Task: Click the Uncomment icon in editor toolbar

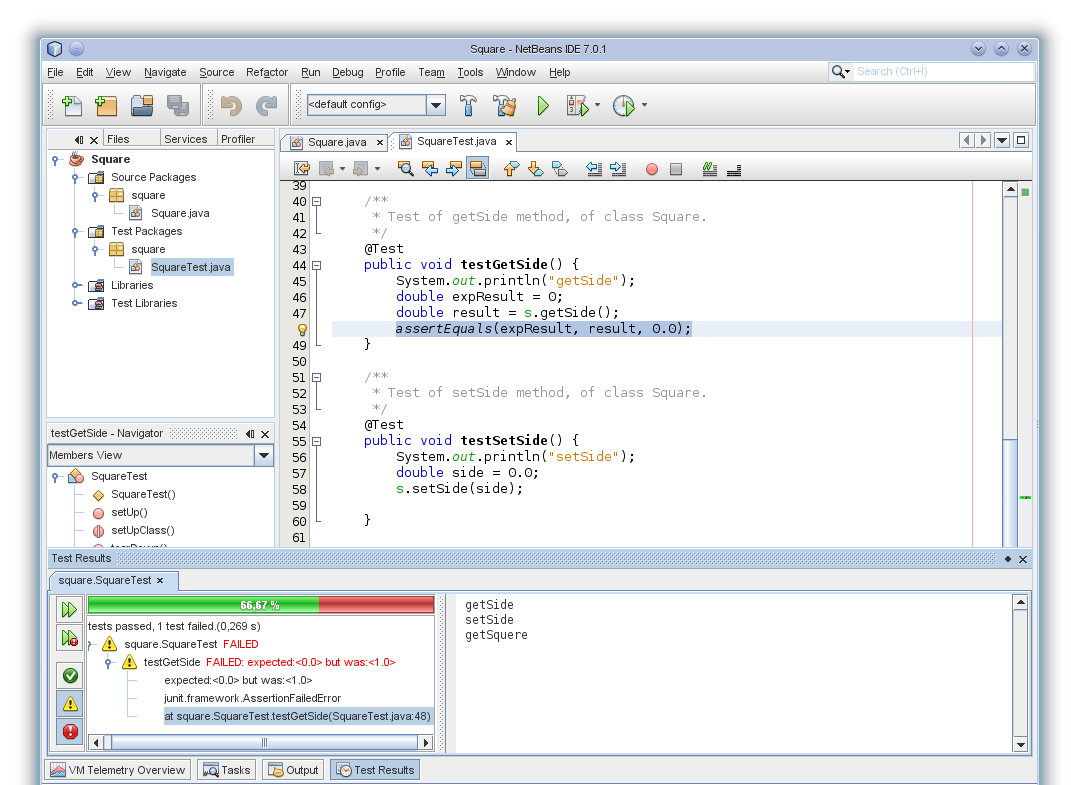Action: point(734,169)
